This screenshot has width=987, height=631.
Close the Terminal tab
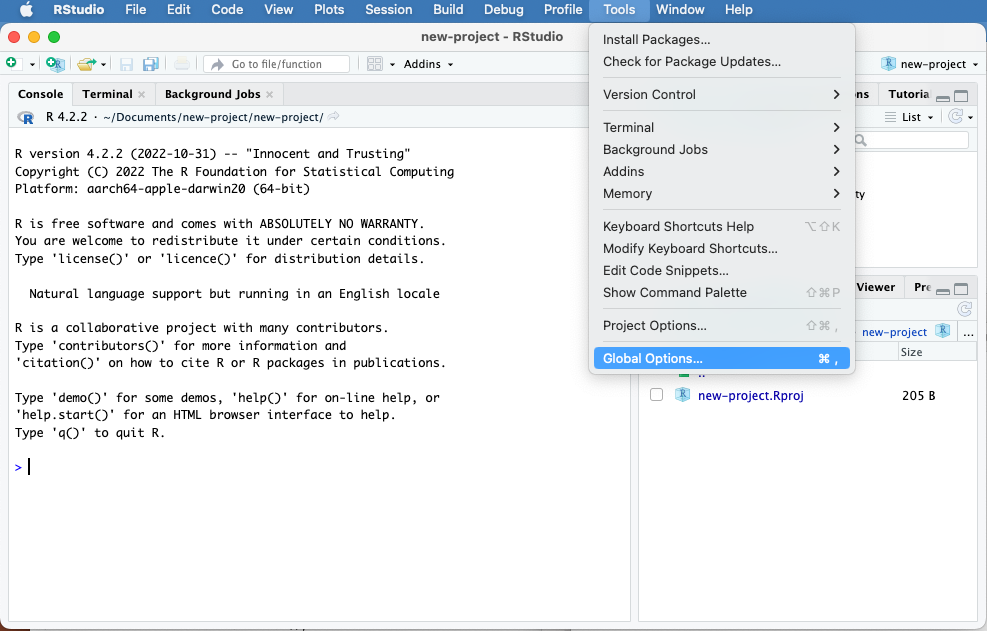coord(142,94)
